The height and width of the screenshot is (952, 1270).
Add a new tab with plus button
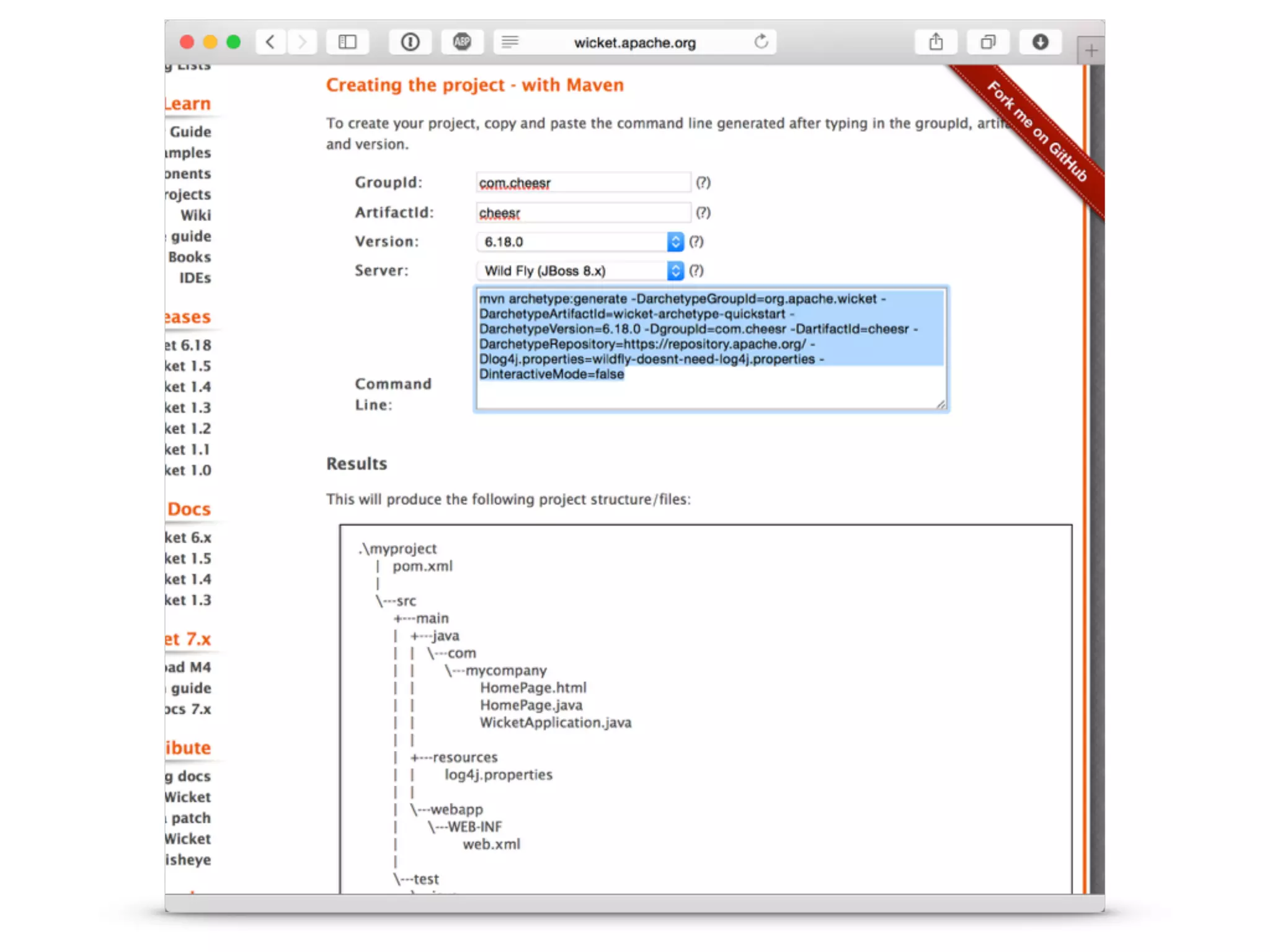coord(1091,51)
